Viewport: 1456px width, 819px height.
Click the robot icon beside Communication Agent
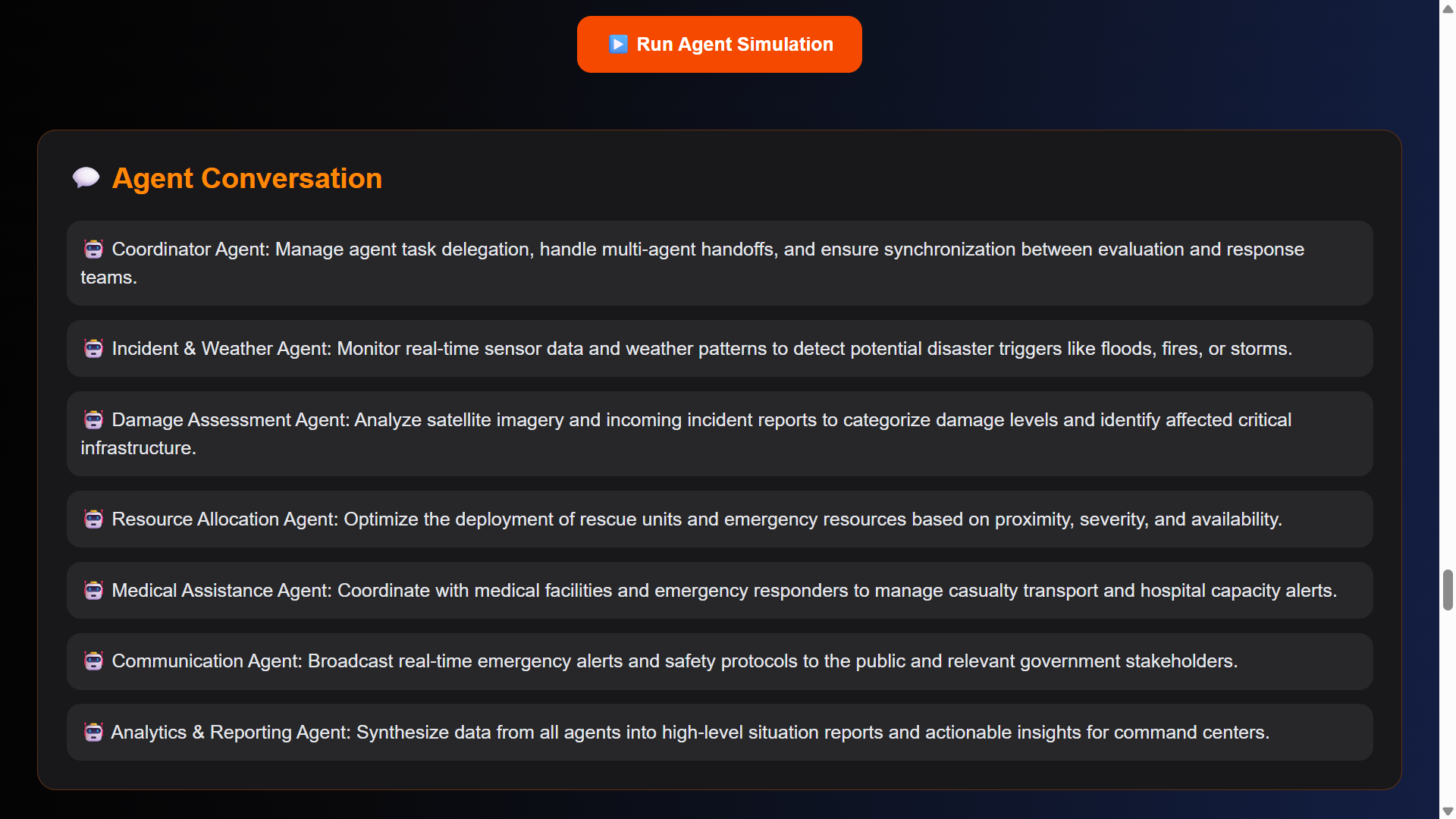coord(93,661)
